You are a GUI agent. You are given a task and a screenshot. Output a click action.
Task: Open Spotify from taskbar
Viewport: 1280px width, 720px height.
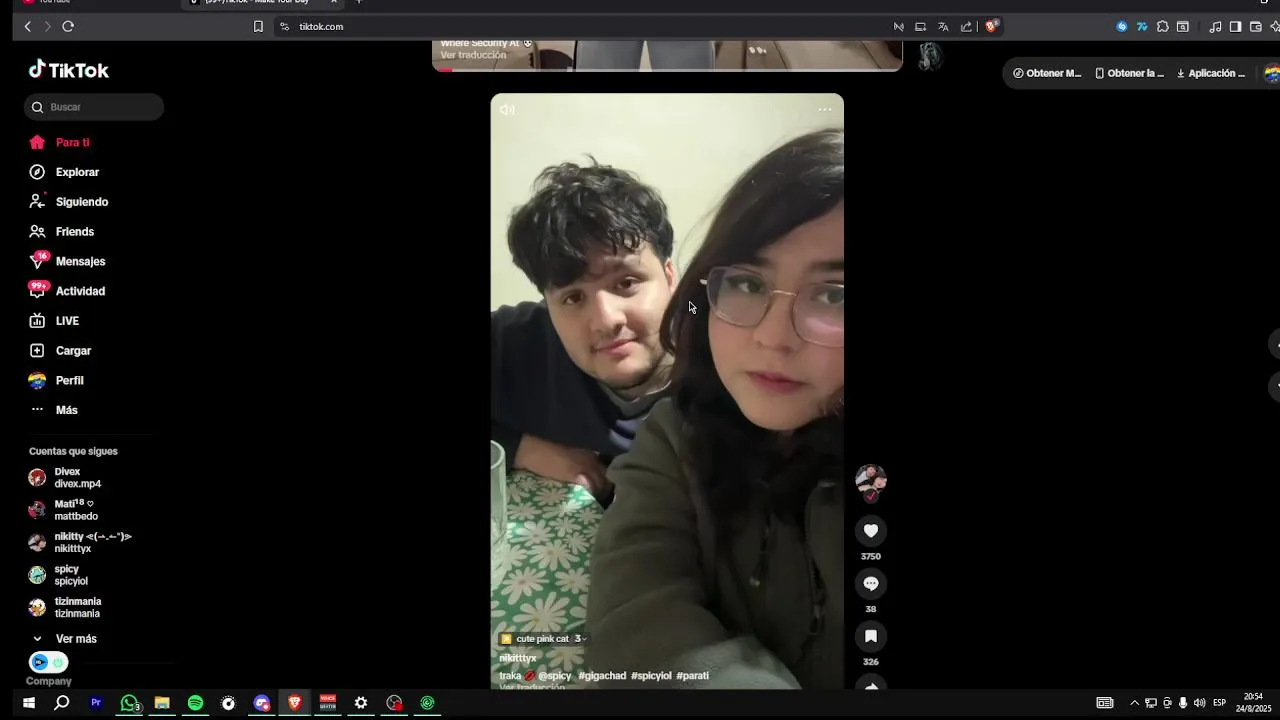click(195, 703)
